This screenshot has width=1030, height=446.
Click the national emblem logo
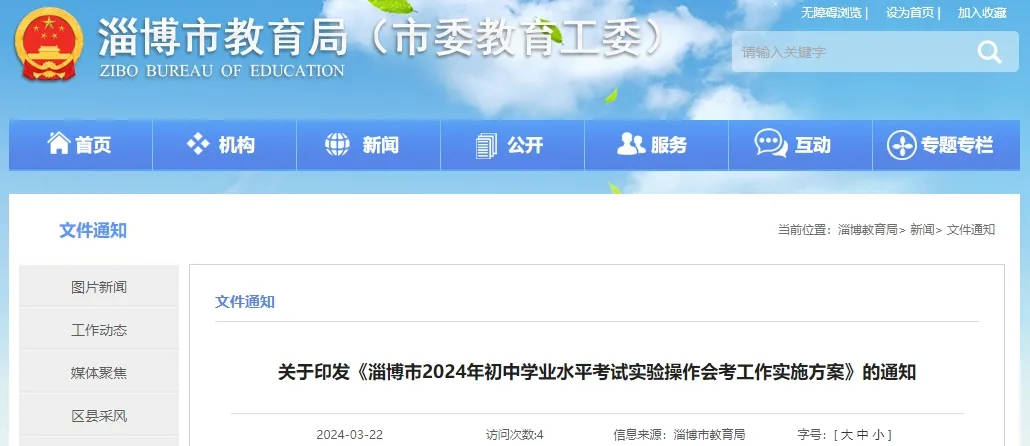(x=50, y=43)
